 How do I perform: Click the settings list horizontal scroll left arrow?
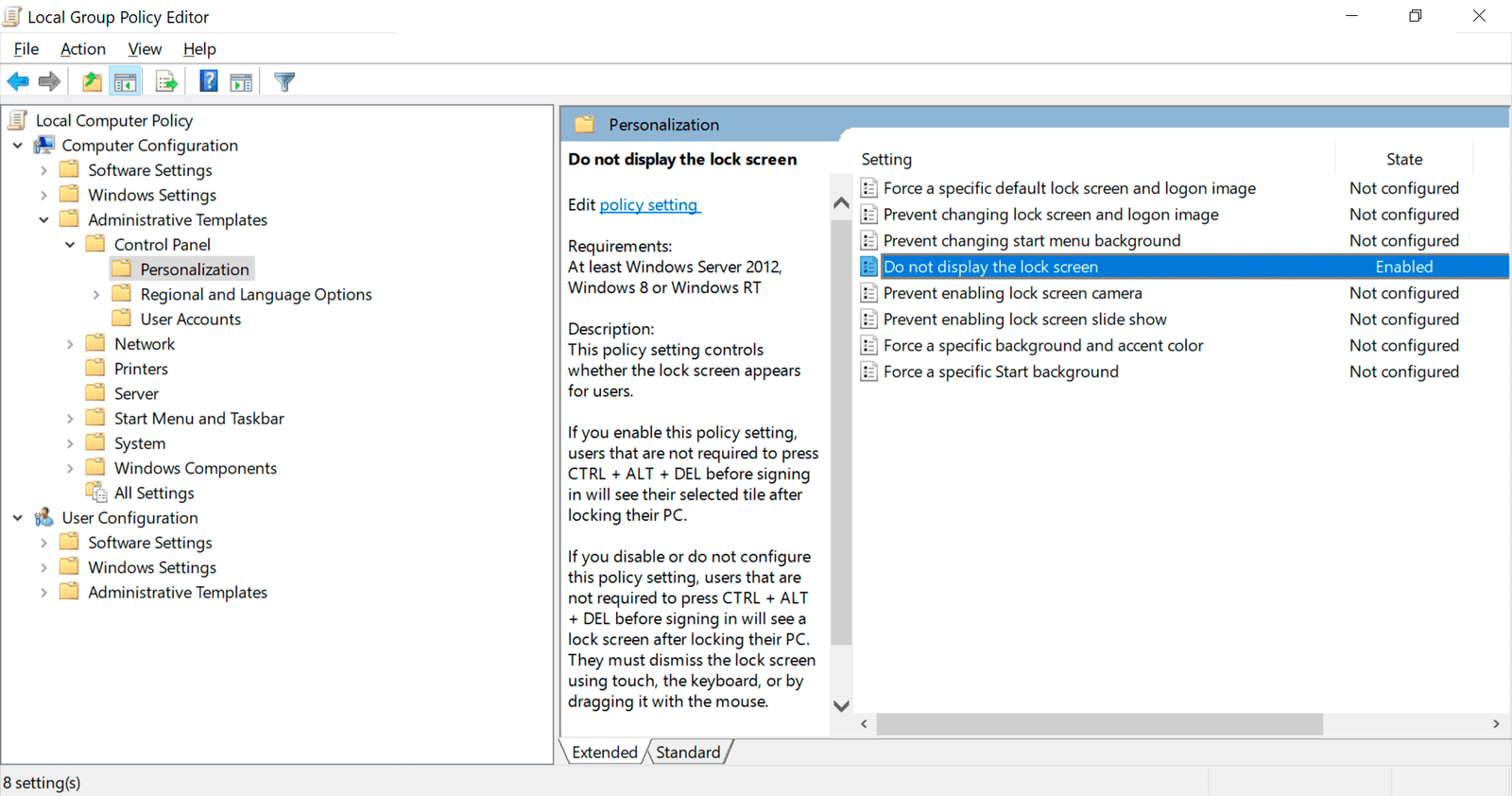tap(864, 724)
